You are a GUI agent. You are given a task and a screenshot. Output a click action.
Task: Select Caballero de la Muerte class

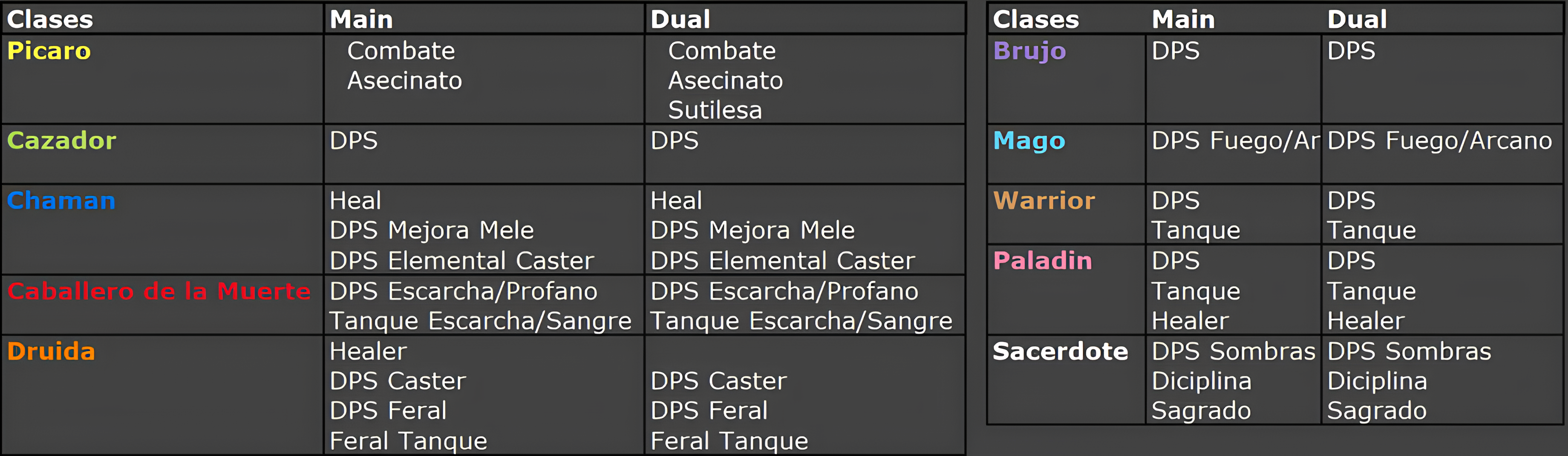[159, 291]
